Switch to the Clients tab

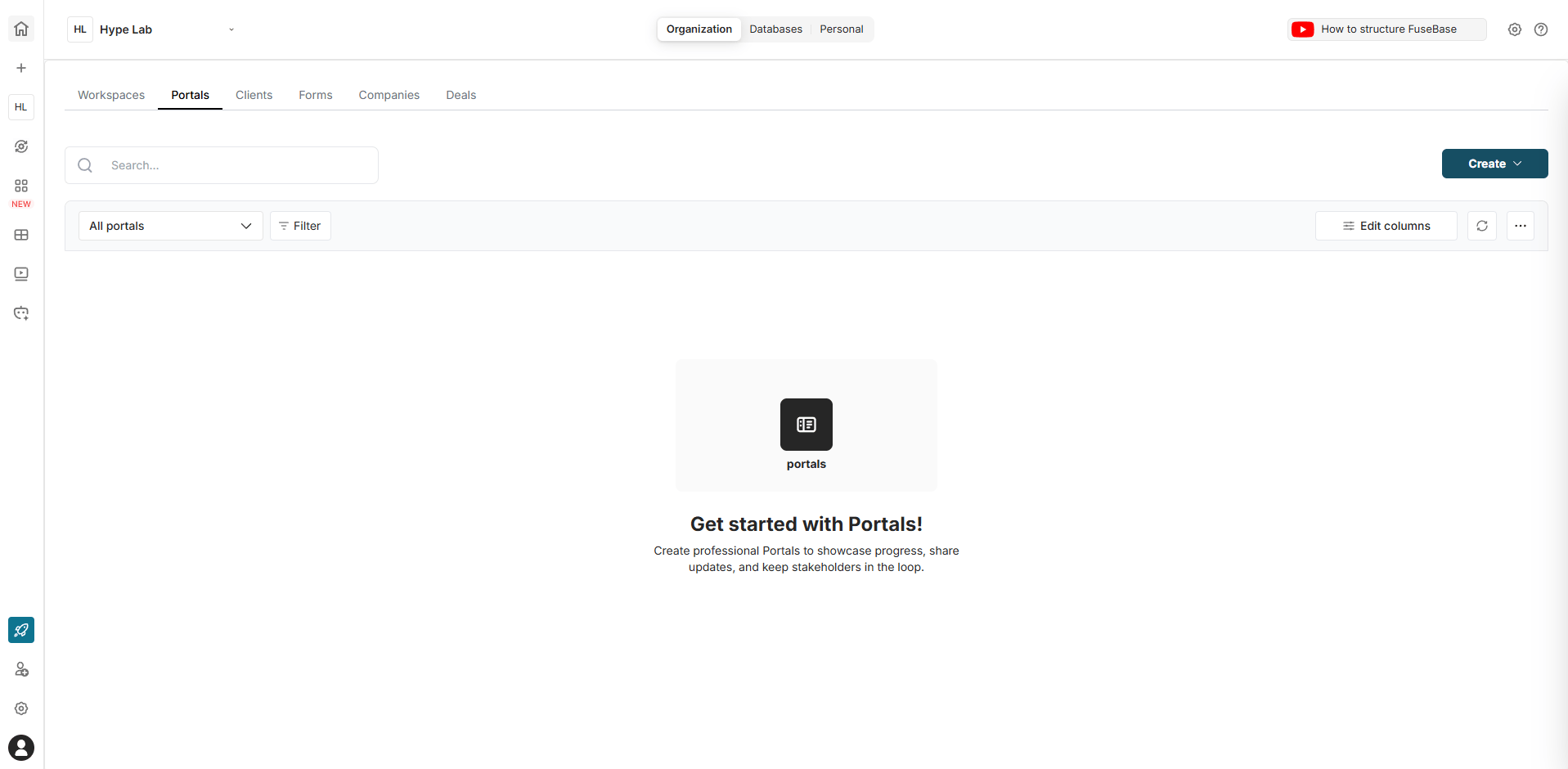[254, 95]
